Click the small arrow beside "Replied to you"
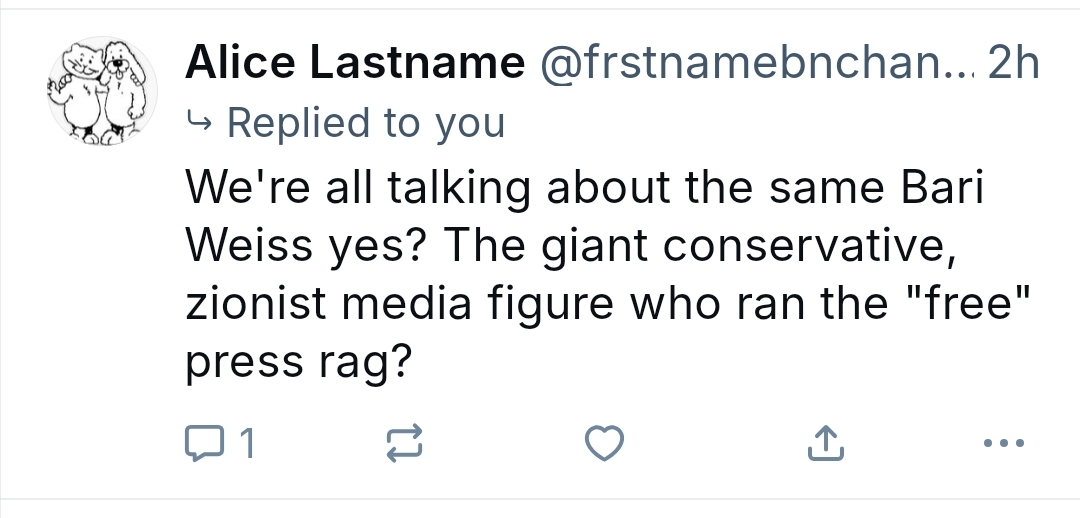This screenshot has height=518, width=1080. coord(200,123)
